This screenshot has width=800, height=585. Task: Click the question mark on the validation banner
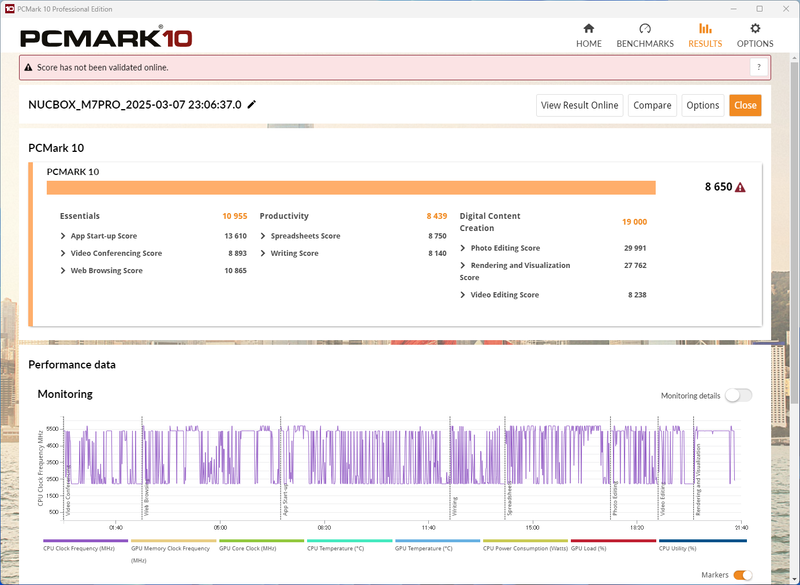click(x=758, y=64)
